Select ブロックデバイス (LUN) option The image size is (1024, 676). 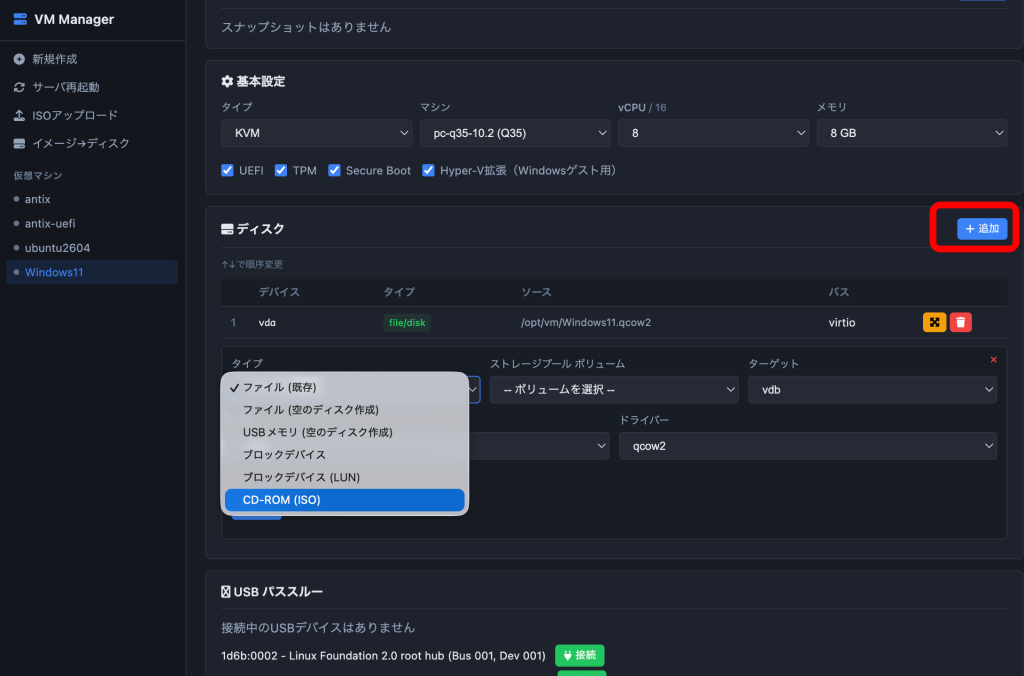[x=345, y=477]
